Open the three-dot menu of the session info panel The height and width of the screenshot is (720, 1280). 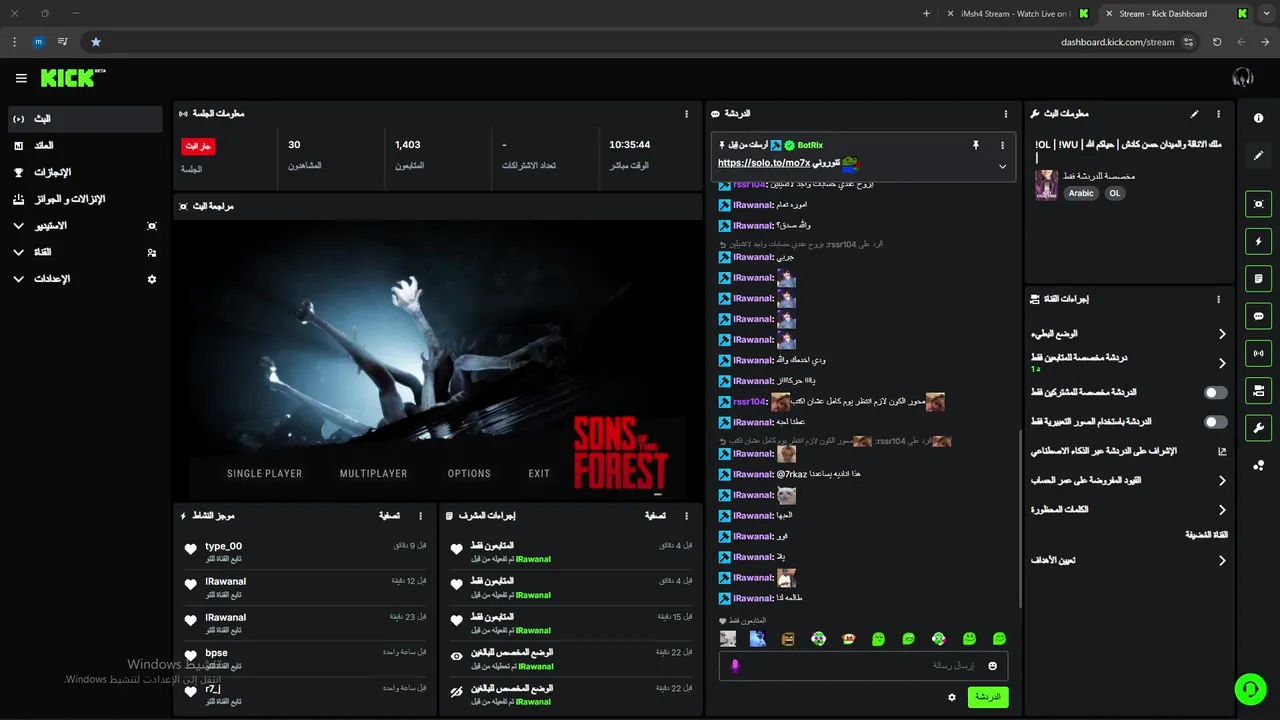coord(686,114)
